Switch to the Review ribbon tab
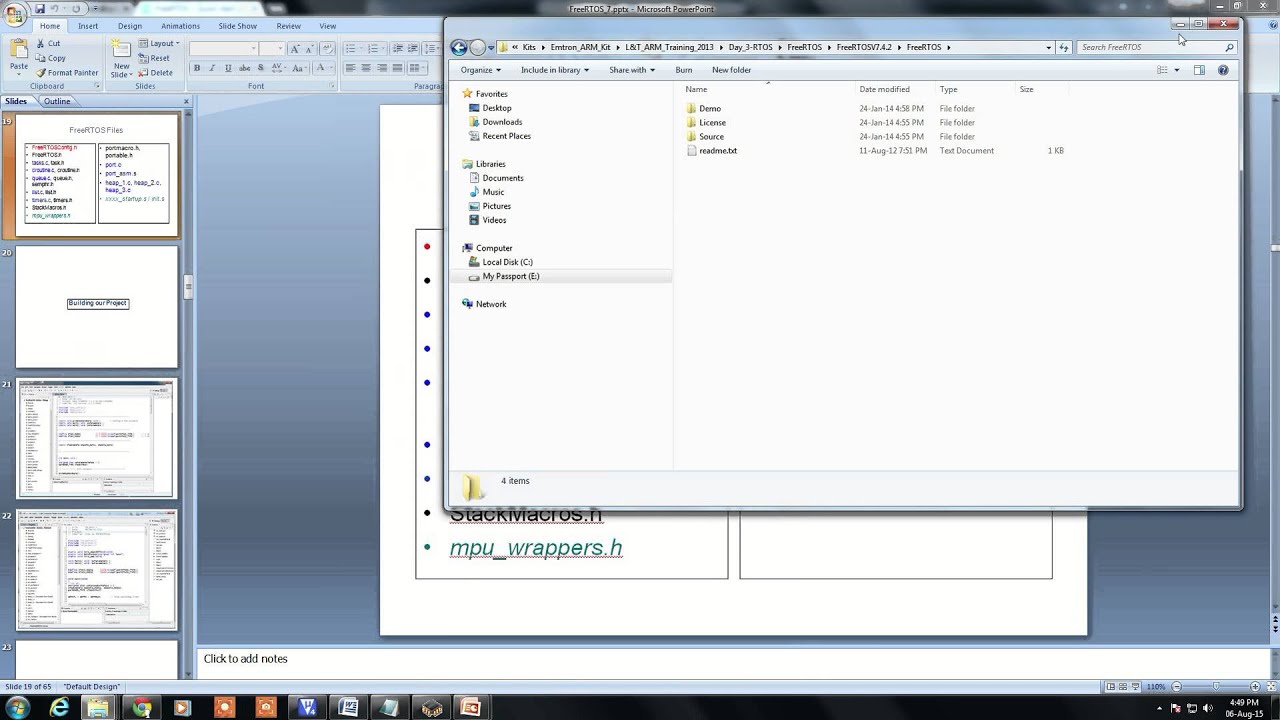Screen dimensions: 1280x720 point(288,26)
